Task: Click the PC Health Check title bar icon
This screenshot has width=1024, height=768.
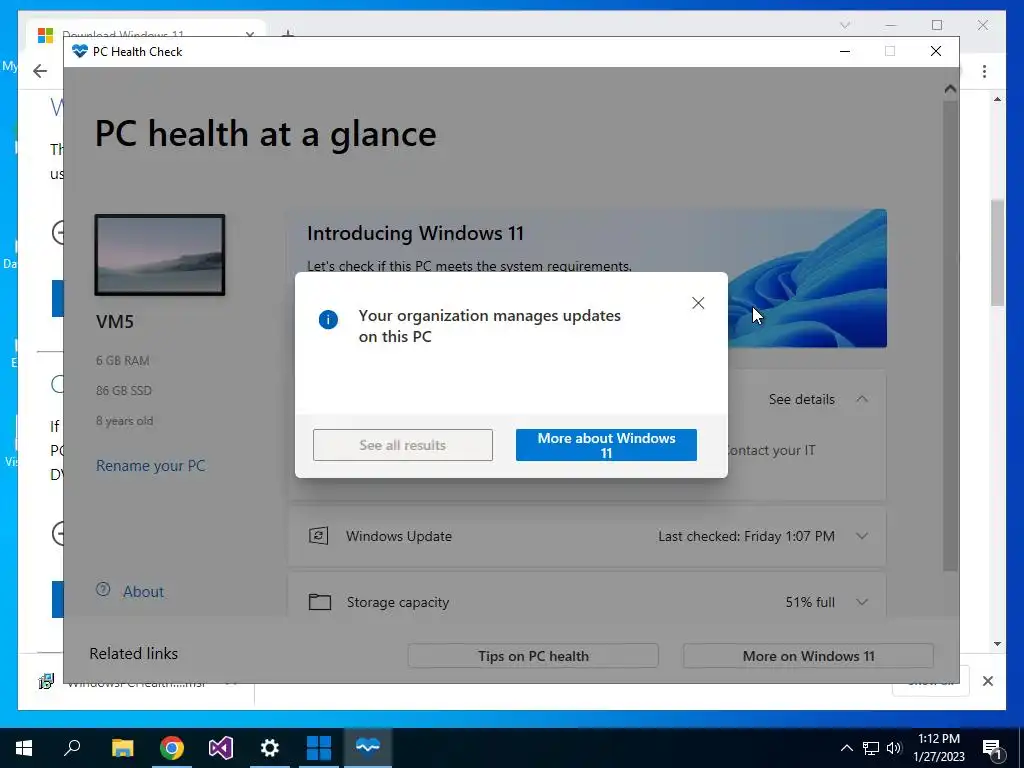Action: 80,52
